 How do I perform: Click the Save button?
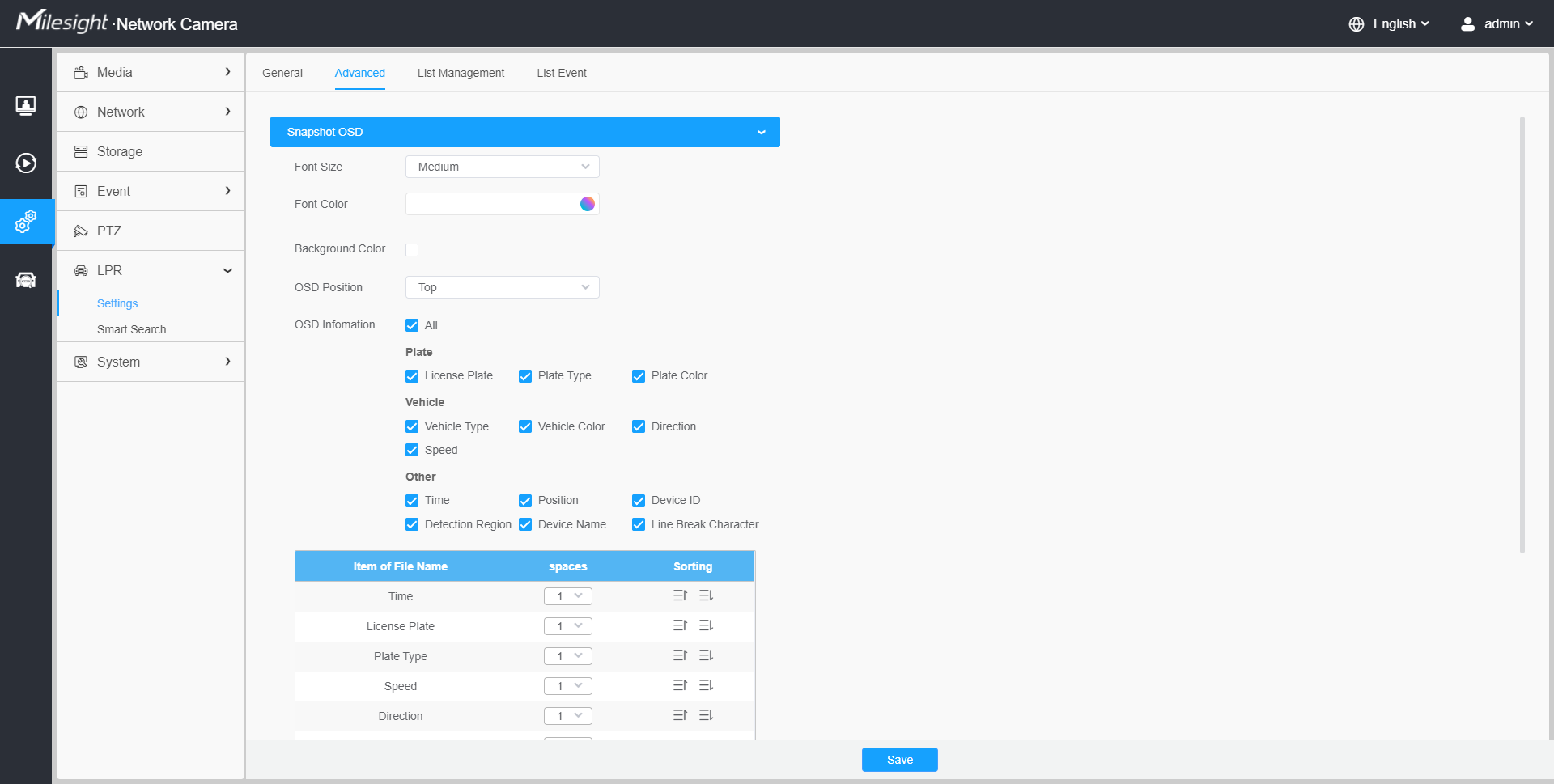tap(899, 760)
